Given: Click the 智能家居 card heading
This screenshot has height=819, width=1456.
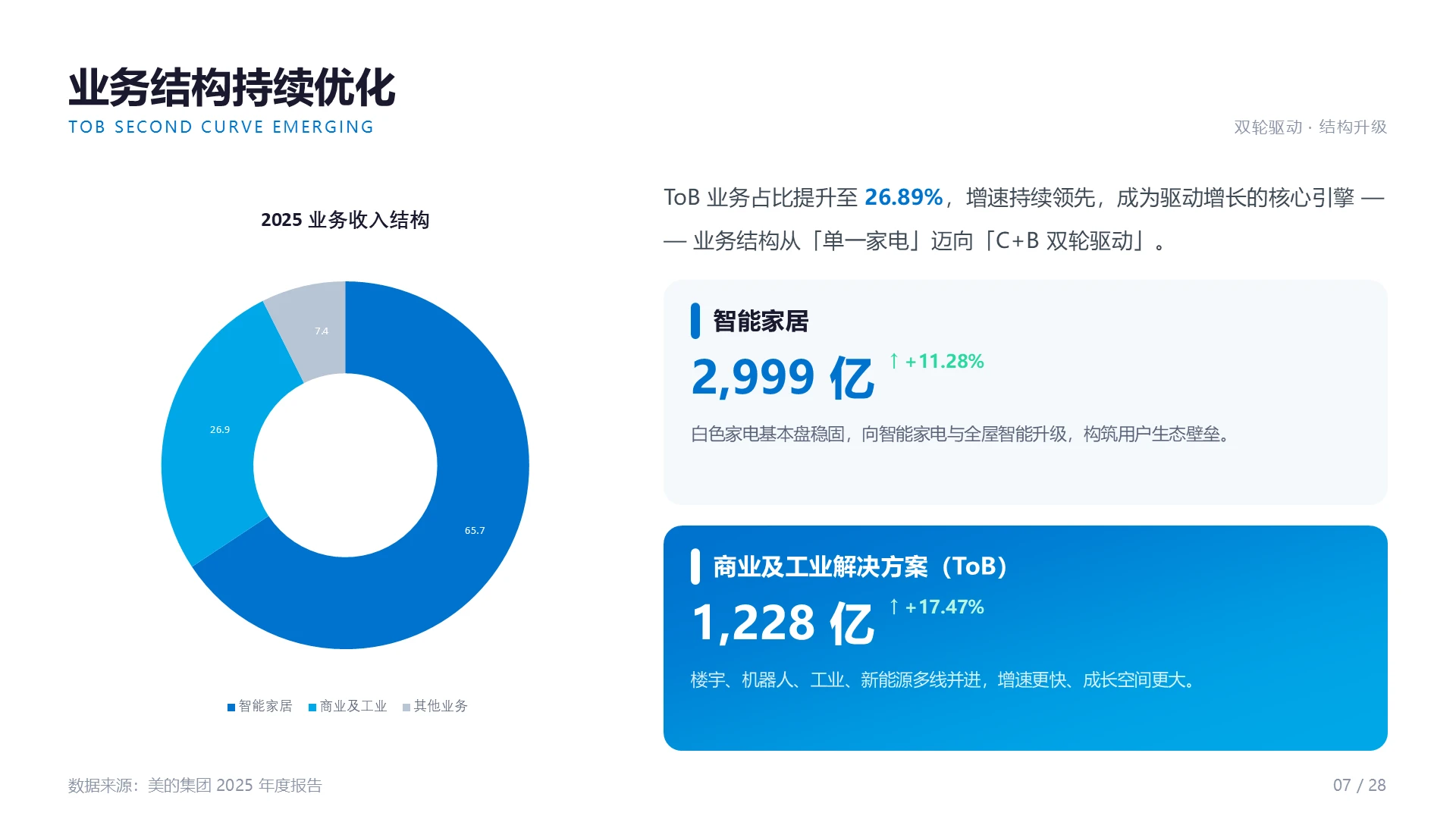Looking at the screenshot, I should pos(761,321).
